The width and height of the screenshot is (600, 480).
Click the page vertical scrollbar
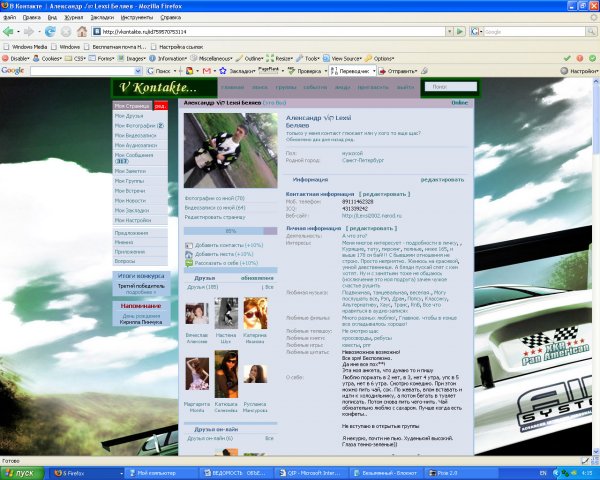pos(596,266)
